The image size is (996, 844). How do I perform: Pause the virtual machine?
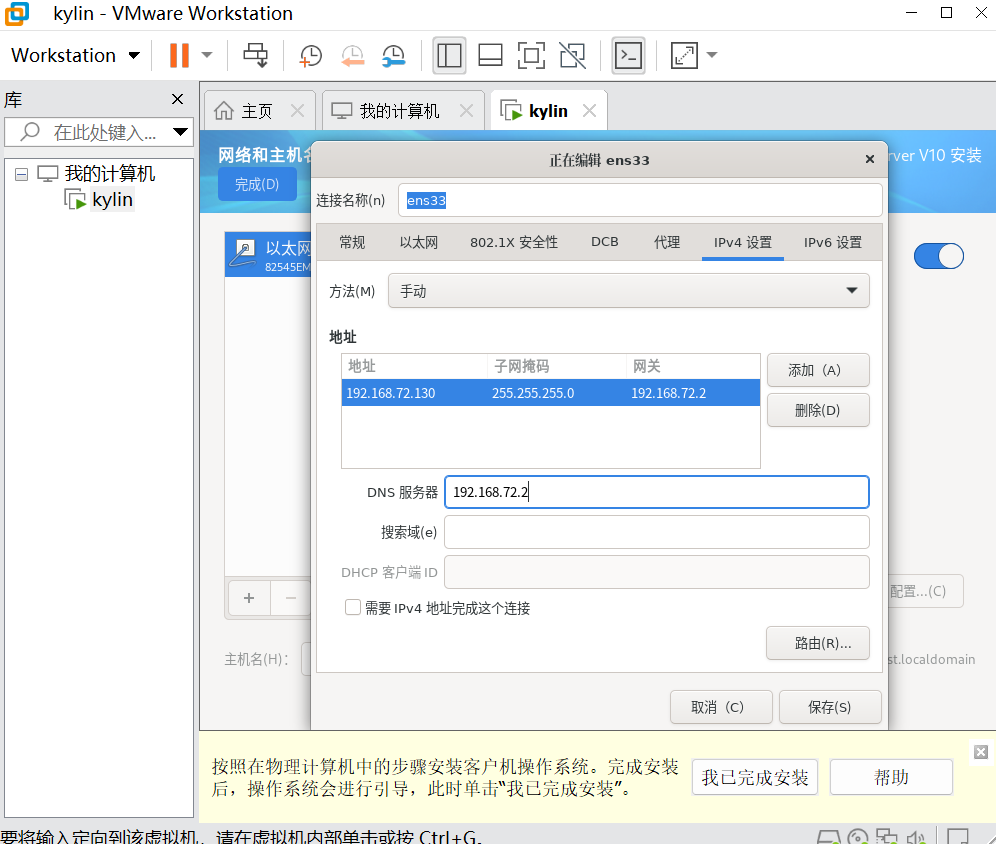coord(179,55)
